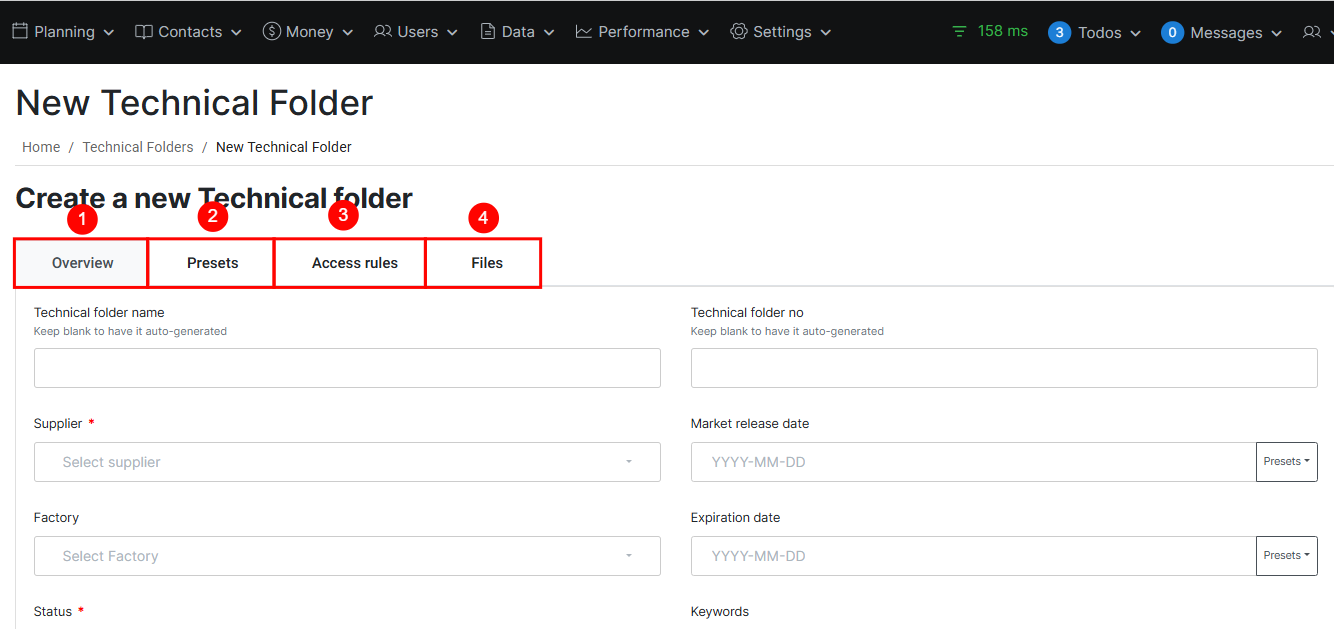Screen dimensions: 1334x629
Task: Click the Settings gear icon
Action: click(739, 32)
